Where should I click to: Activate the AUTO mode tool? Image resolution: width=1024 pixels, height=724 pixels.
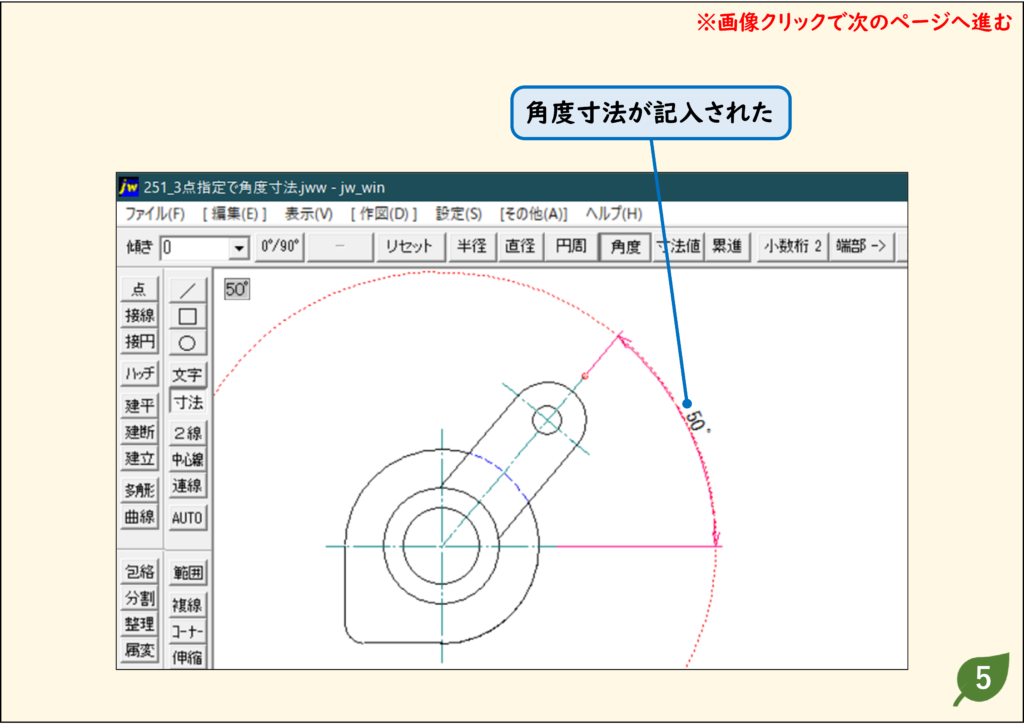[187, 518]
